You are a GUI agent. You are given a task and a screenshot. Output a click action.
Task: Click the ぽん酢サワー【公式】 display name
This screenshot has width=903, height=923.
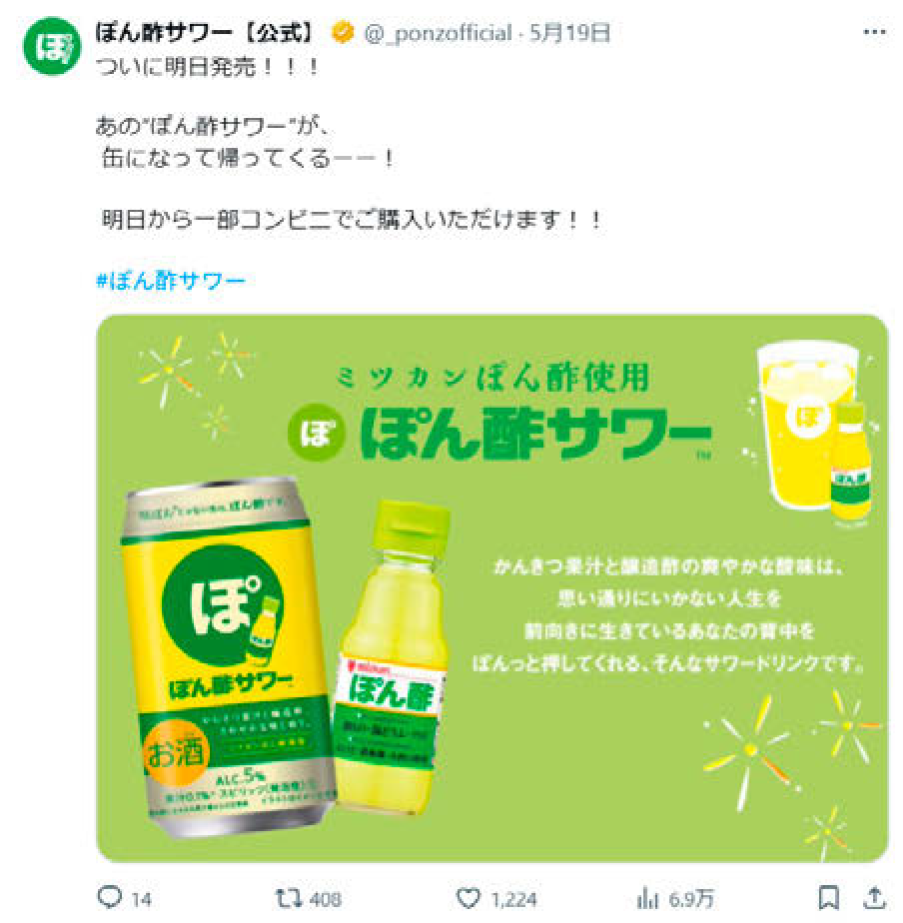point(204,32)
